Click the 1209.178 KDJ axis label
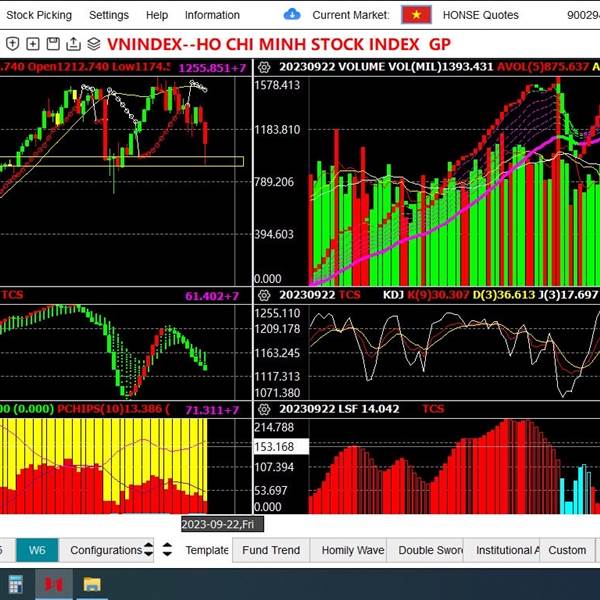Viewport: 600px width, 600px height. [277, 329]
